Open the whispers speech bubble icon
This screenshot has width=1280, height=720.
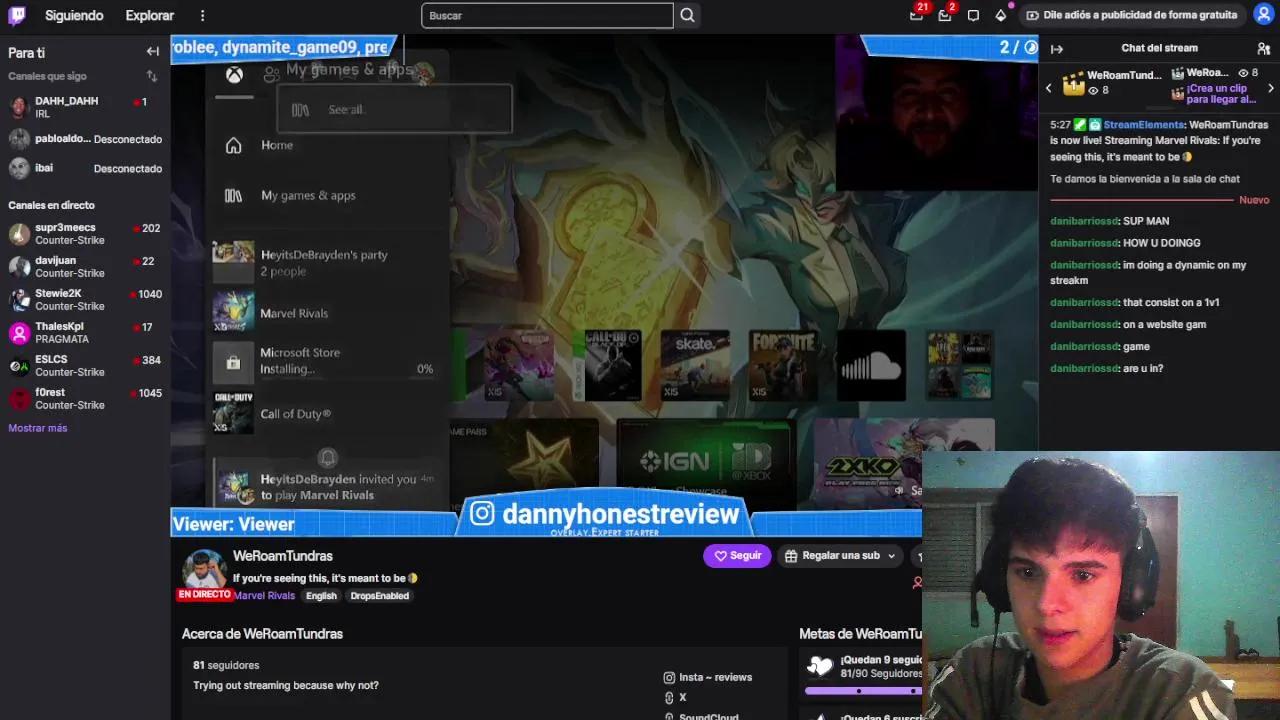973,16
